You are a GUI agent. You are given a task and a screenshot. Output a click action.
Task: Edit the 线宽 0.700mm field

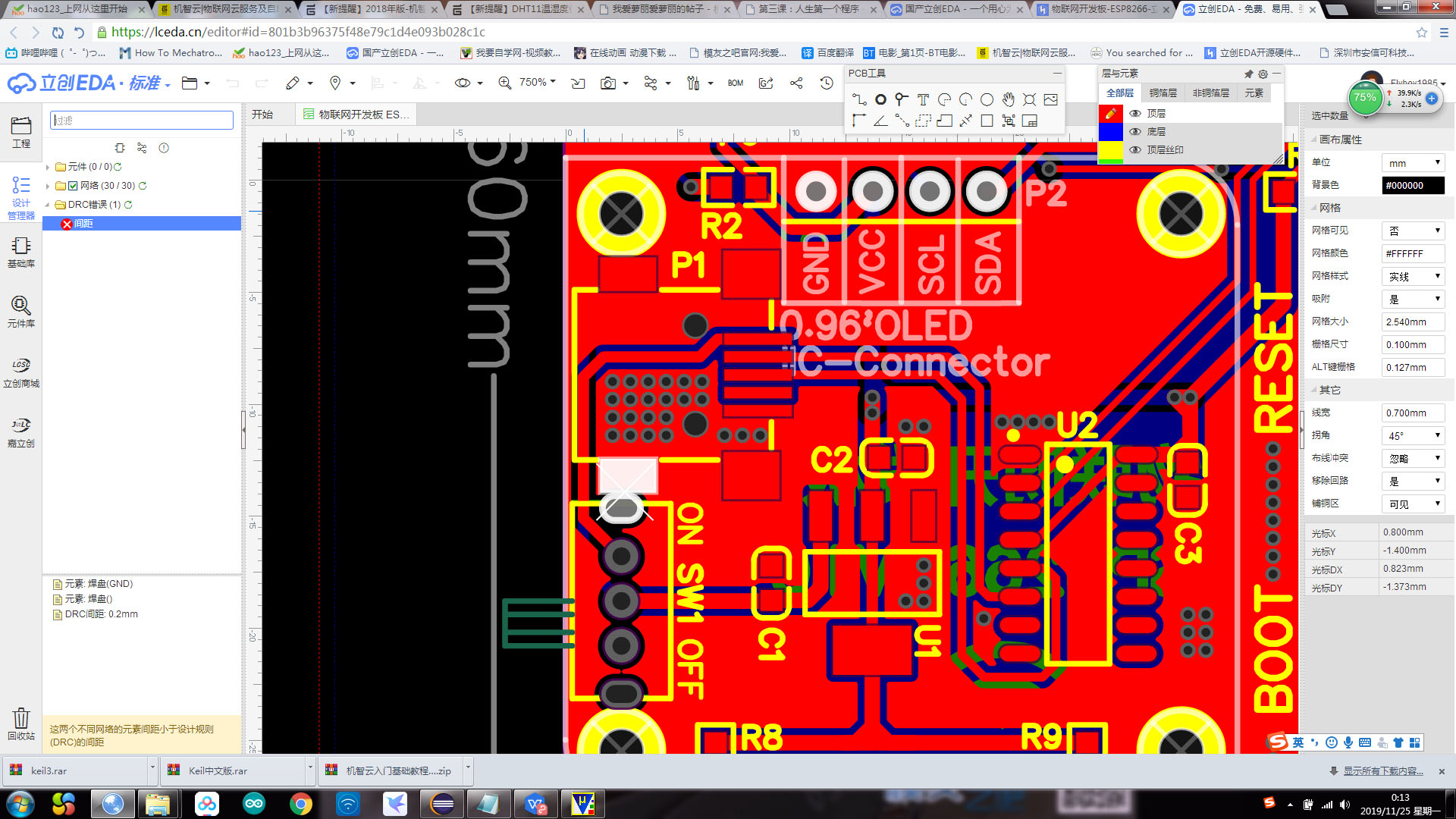coord(1413,413)
